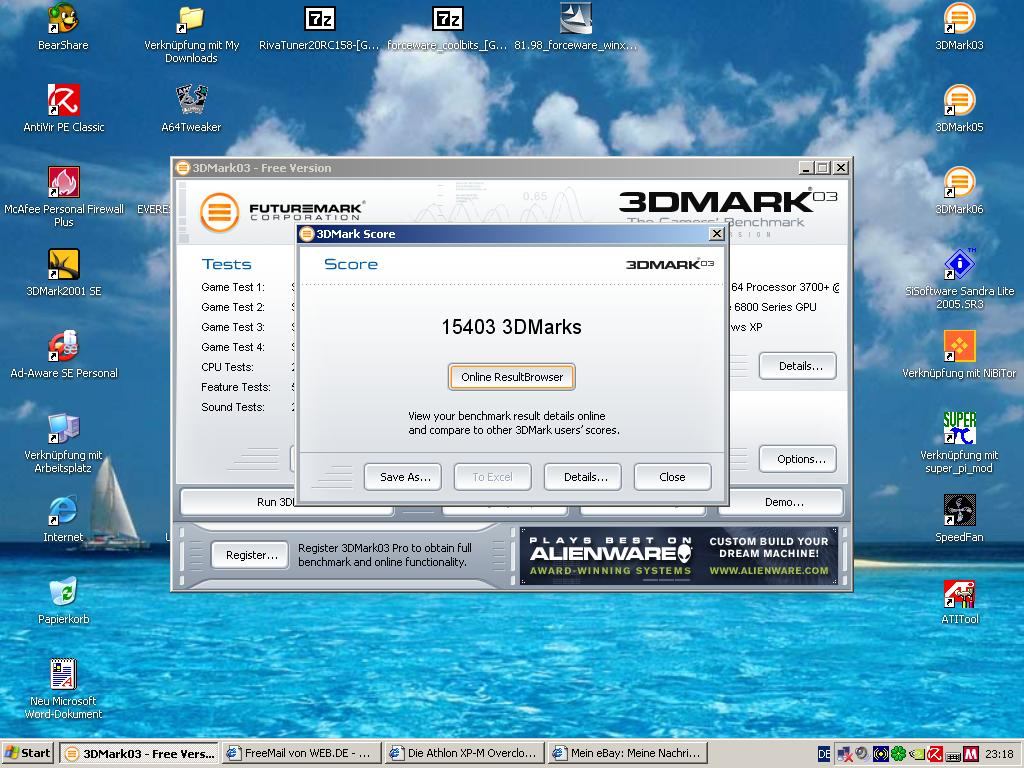Click the Game Test 4 label
This screenshot has height=768, width=1024.
(233, 347)
